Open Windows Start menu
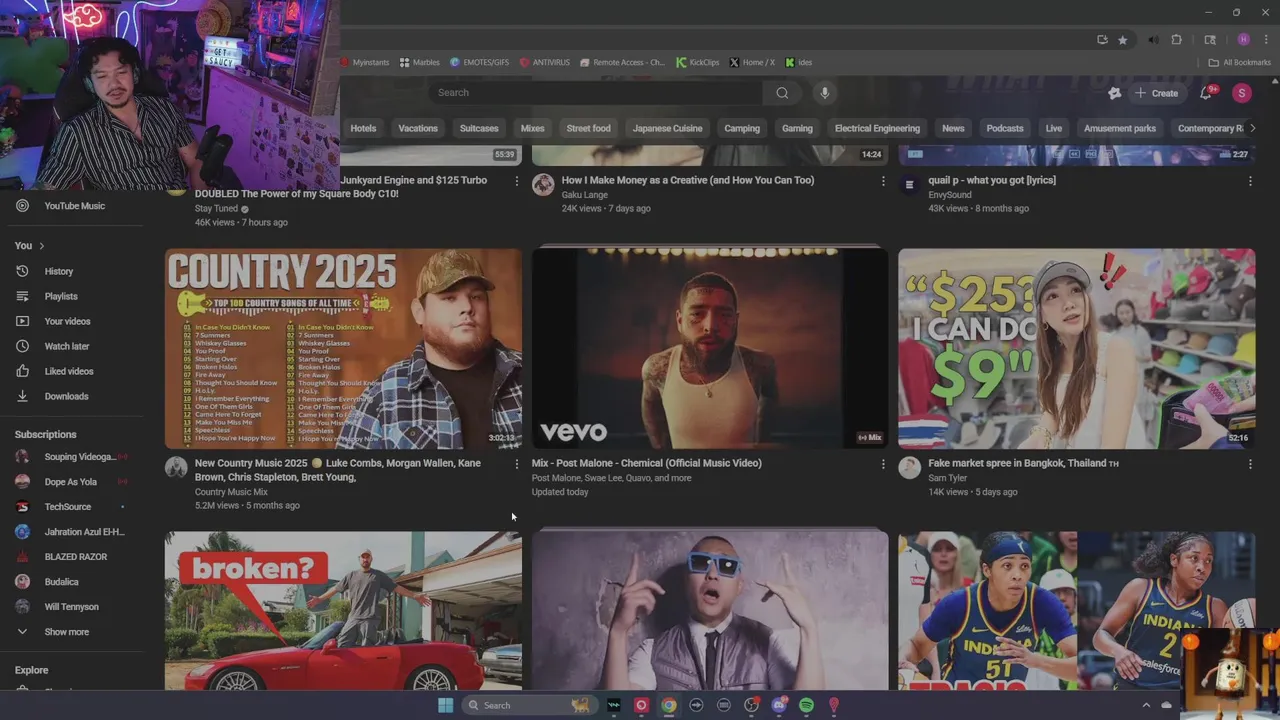The image size is (1280, 720). click(445, 705)
